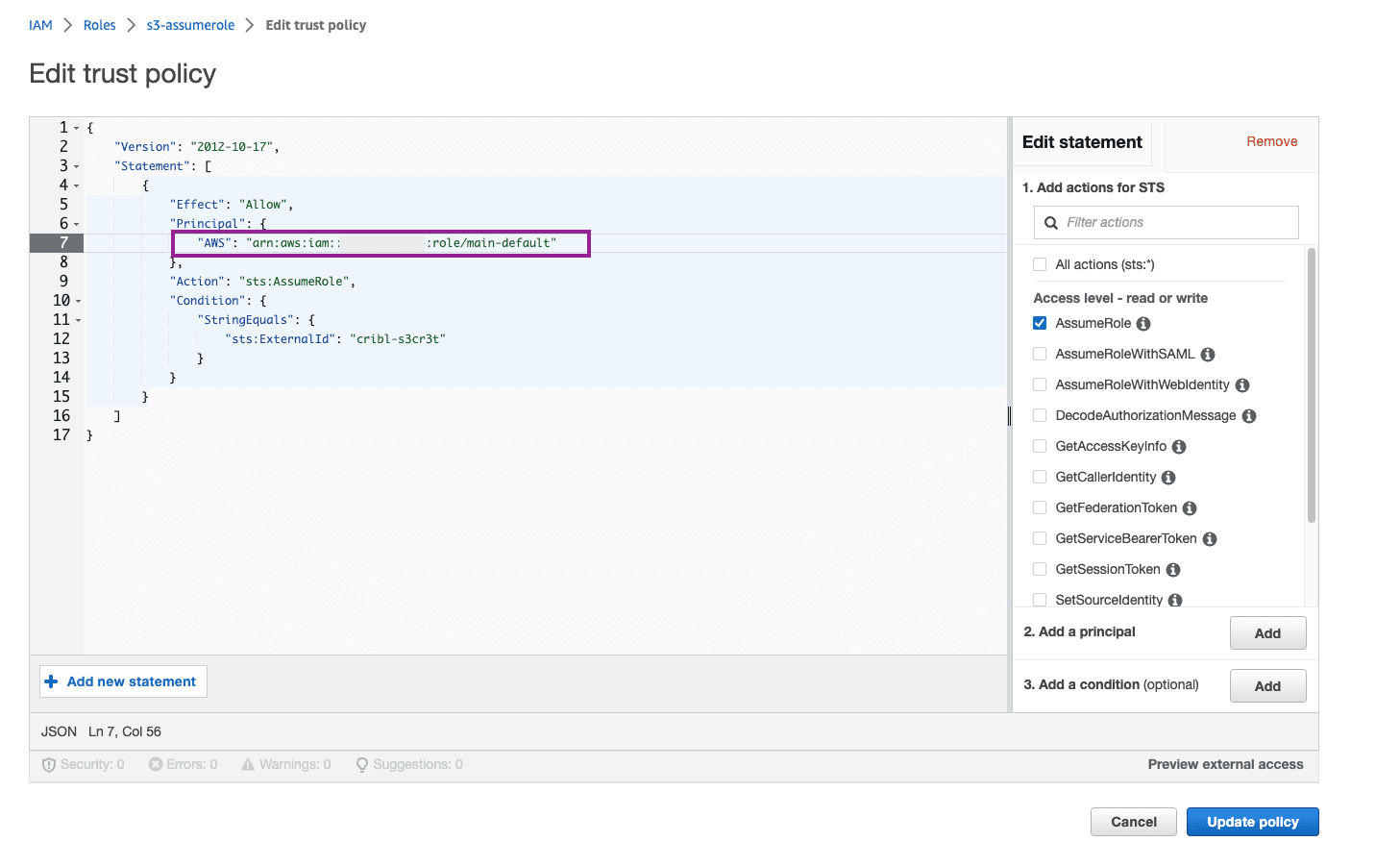Click Add new statement button
Image resolution: width=1400 pixels, height=866 pixels.
coord(122,681)
